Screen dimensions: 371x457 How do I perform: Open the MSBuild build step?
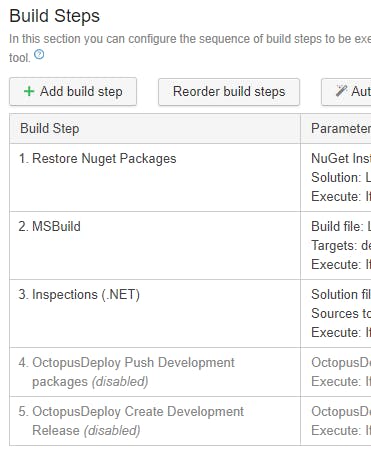coord(50,227)
